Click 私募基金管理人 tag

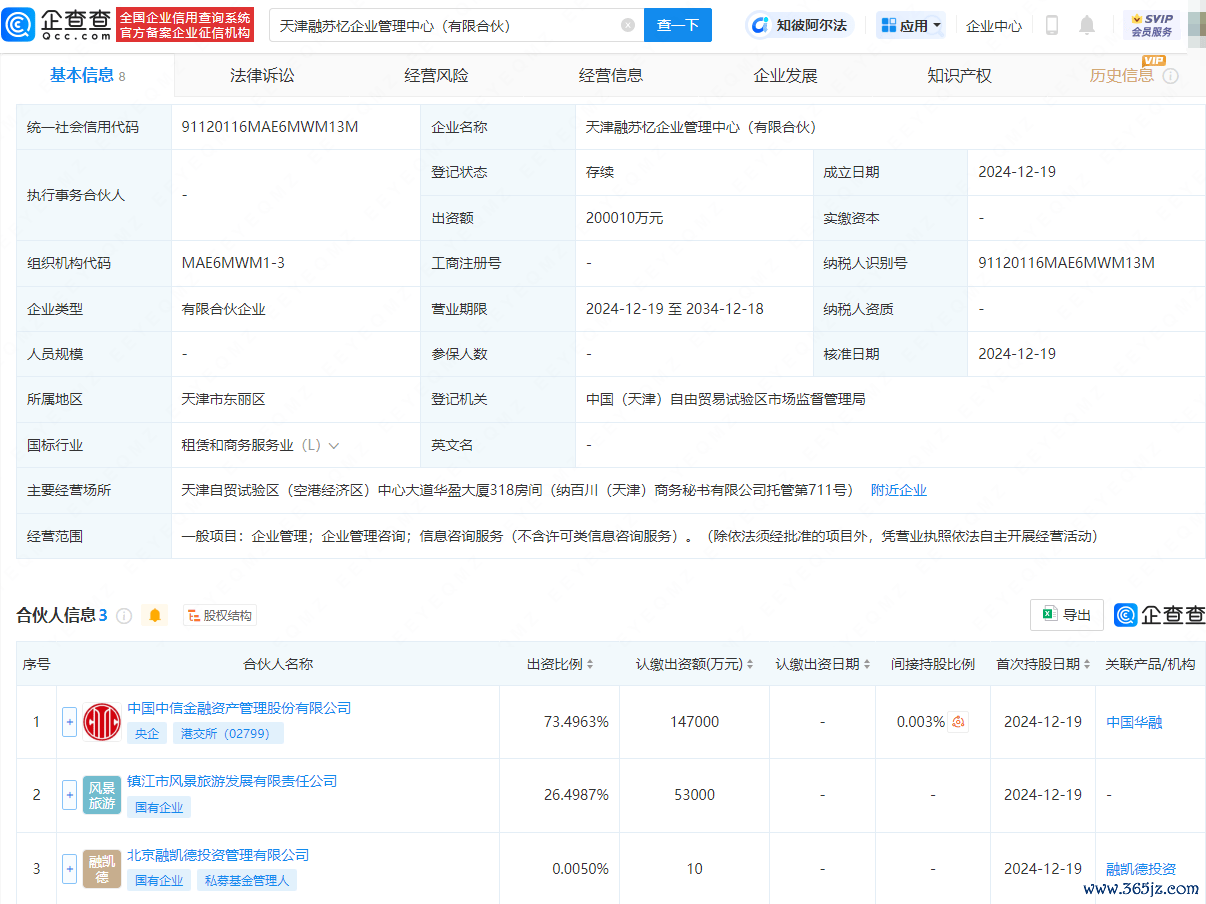[x=246, y=880]
